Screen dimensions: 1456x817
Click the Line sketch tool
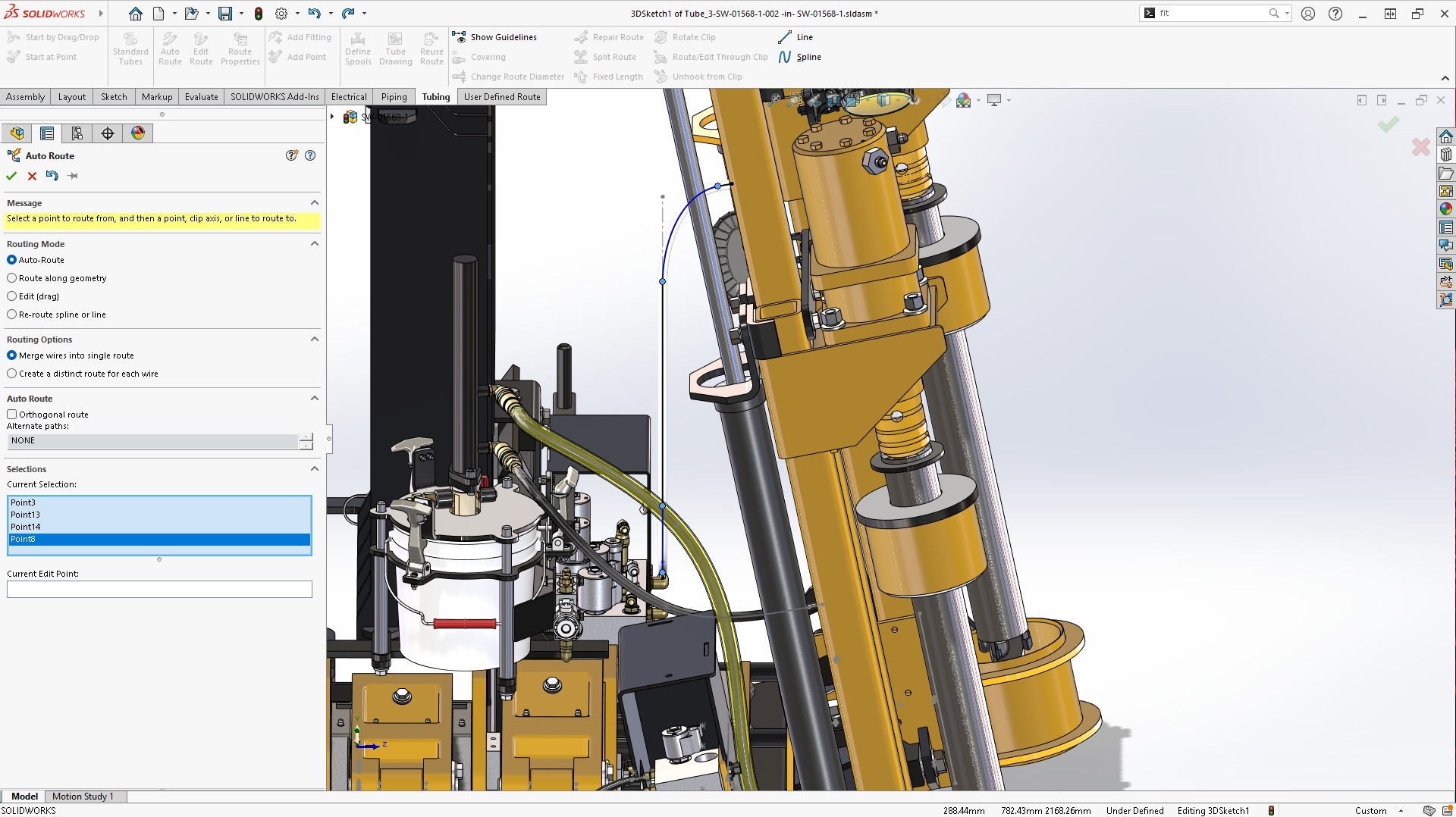(x=795, y=37)
